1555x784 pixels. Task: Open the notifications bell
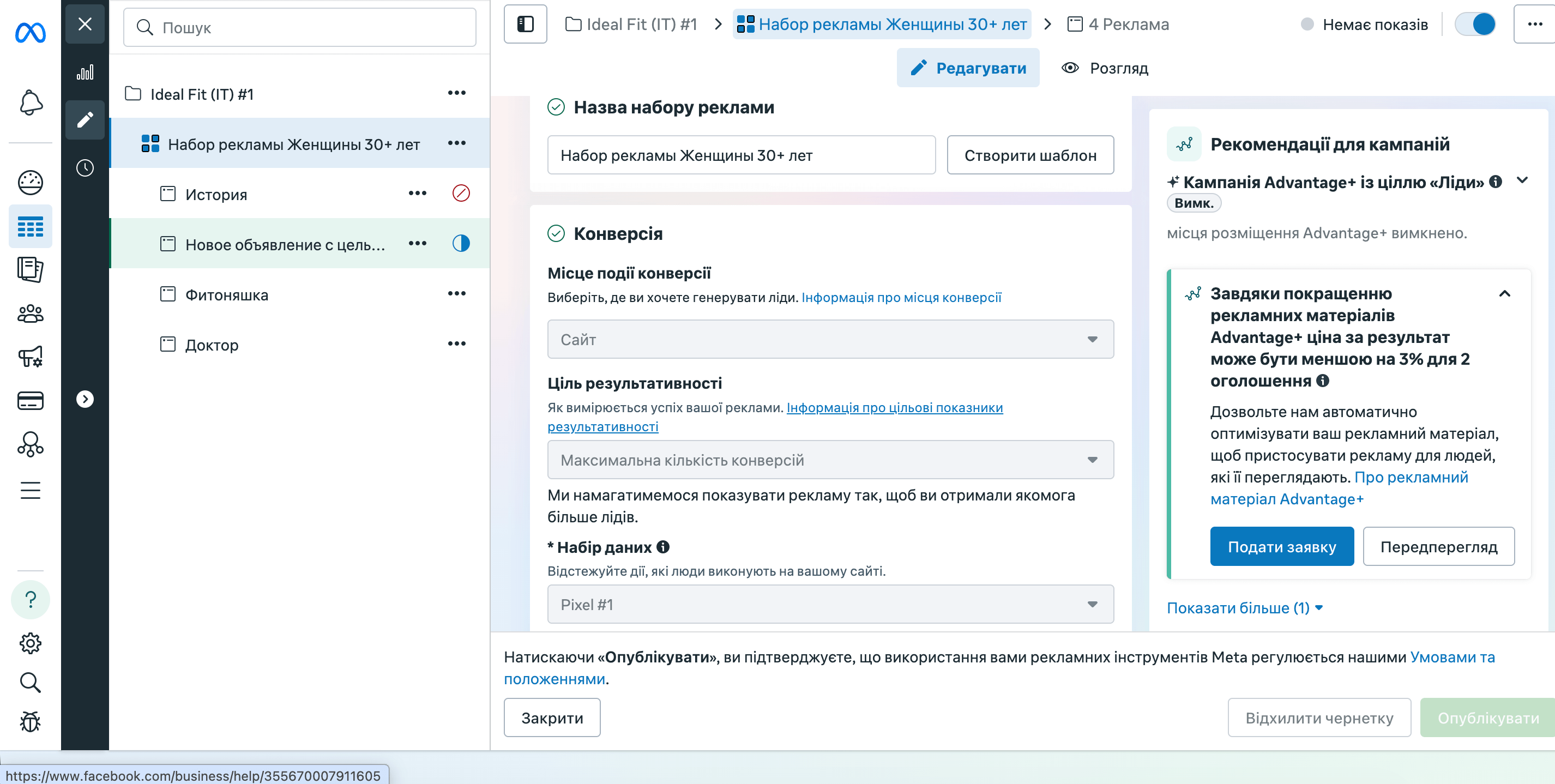[x=30, y=102]
